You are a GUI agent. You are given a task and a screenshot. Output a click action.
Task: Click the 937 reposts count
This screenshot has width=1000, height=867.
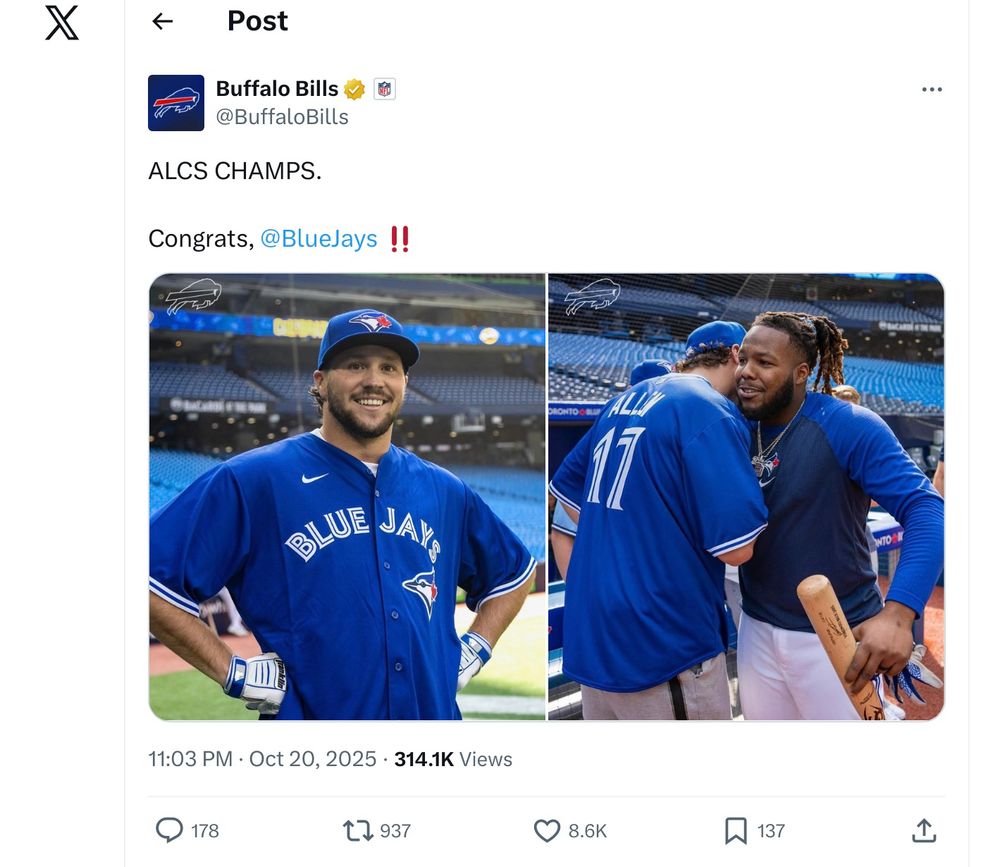pyautogui.click(x=395, y=831)
